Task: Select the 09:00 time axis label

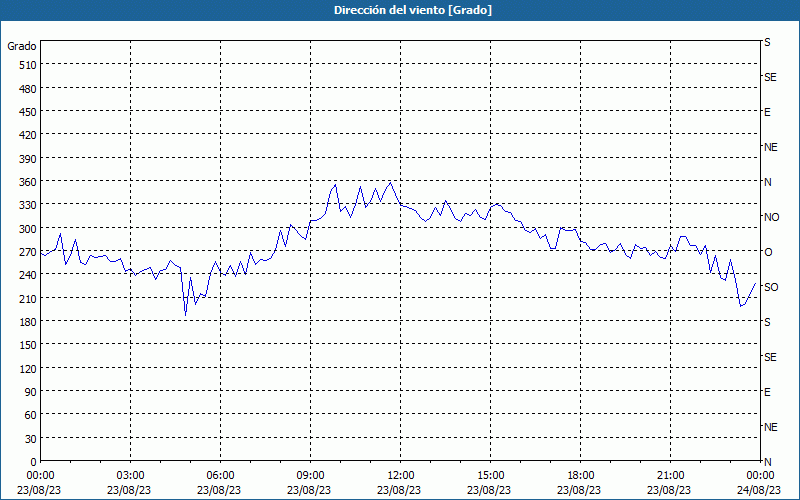Action: [310, 476]
